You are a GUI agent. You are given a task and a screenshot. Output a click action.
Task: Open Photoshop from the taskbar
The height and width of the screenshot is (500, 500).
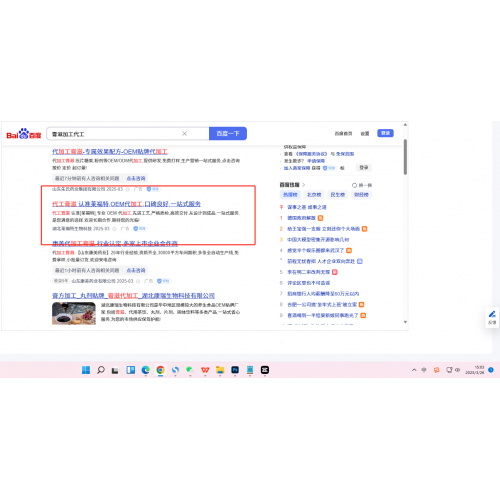235,370
